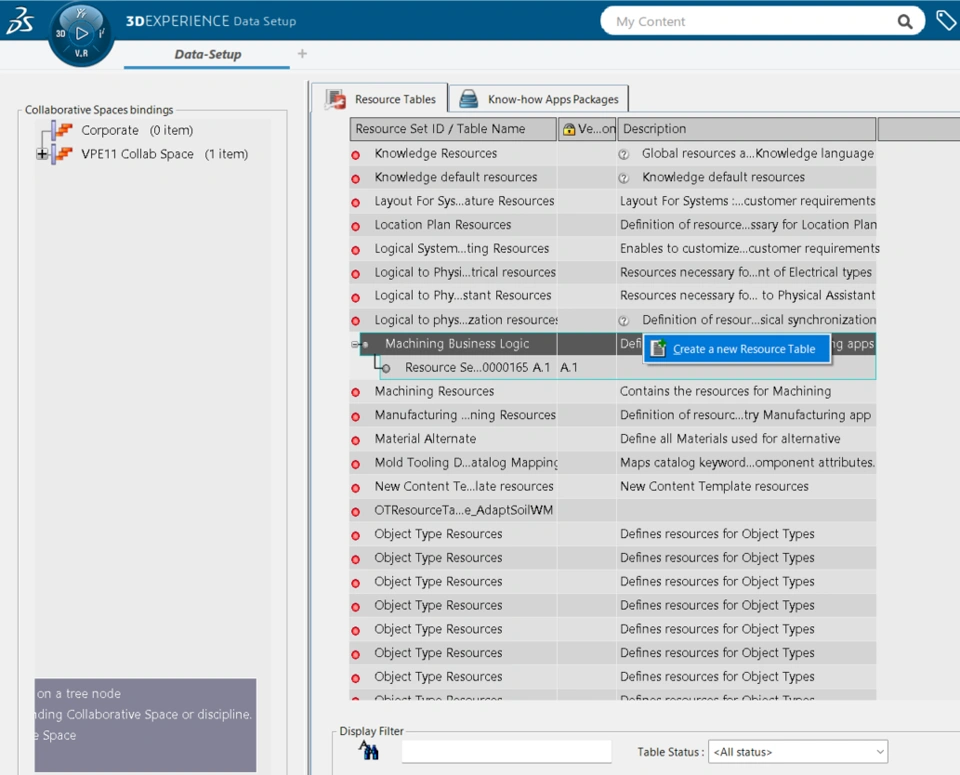This screenshot has width=960, height=775.
Task: Click description Define all Materials used for alternative
Action: click(x=730, y=439)
